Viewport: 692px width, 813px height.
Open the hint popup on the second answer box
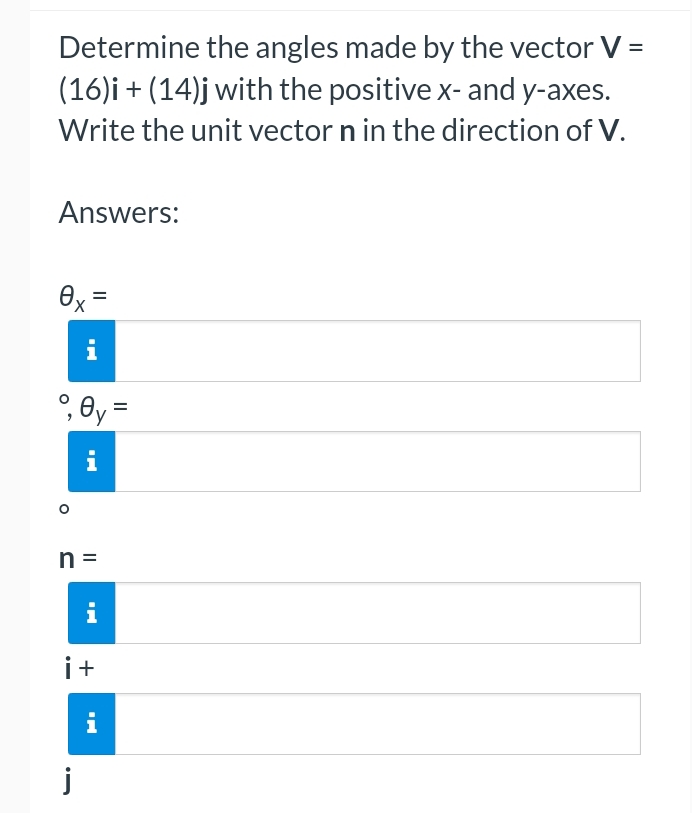pyautogui.click(x=91, y=461)
